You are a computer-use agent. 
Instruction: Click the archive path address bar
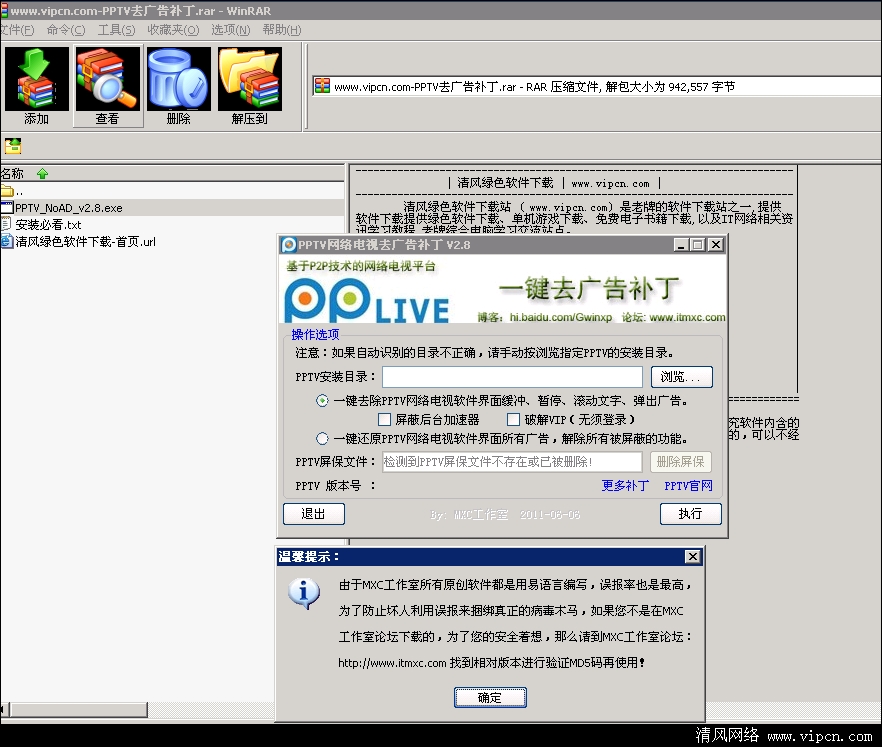[597, 87]
